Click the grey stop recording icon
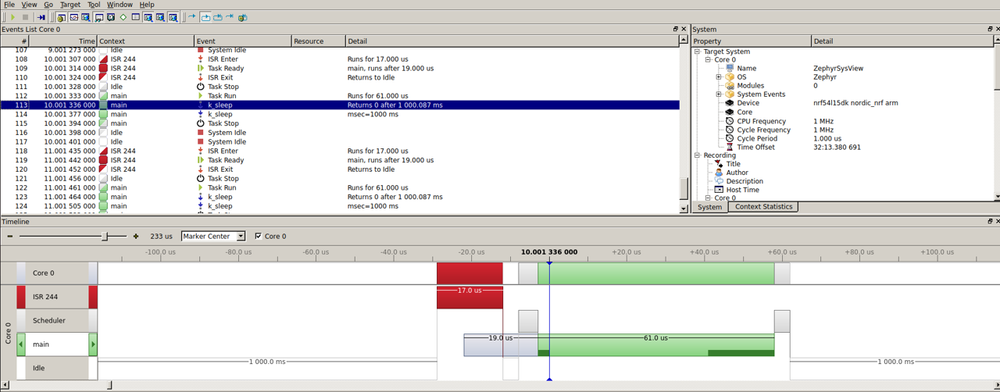Image resolution: width=1000 pixels, height=392 pixels. [26, 17]
